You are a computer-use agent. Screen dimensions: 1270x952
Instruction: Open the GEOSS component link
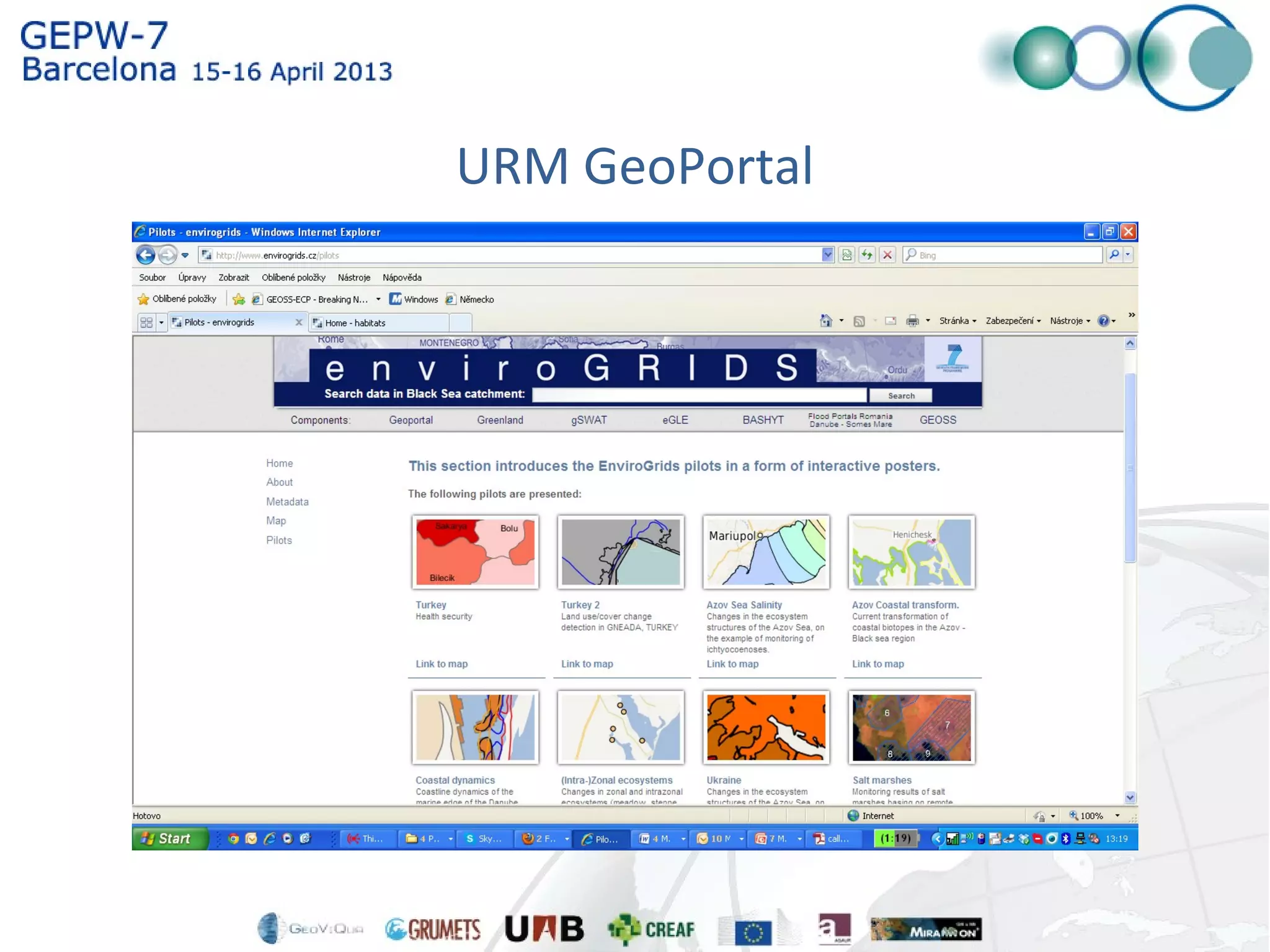pyautogui.click(x=938, y=420)
